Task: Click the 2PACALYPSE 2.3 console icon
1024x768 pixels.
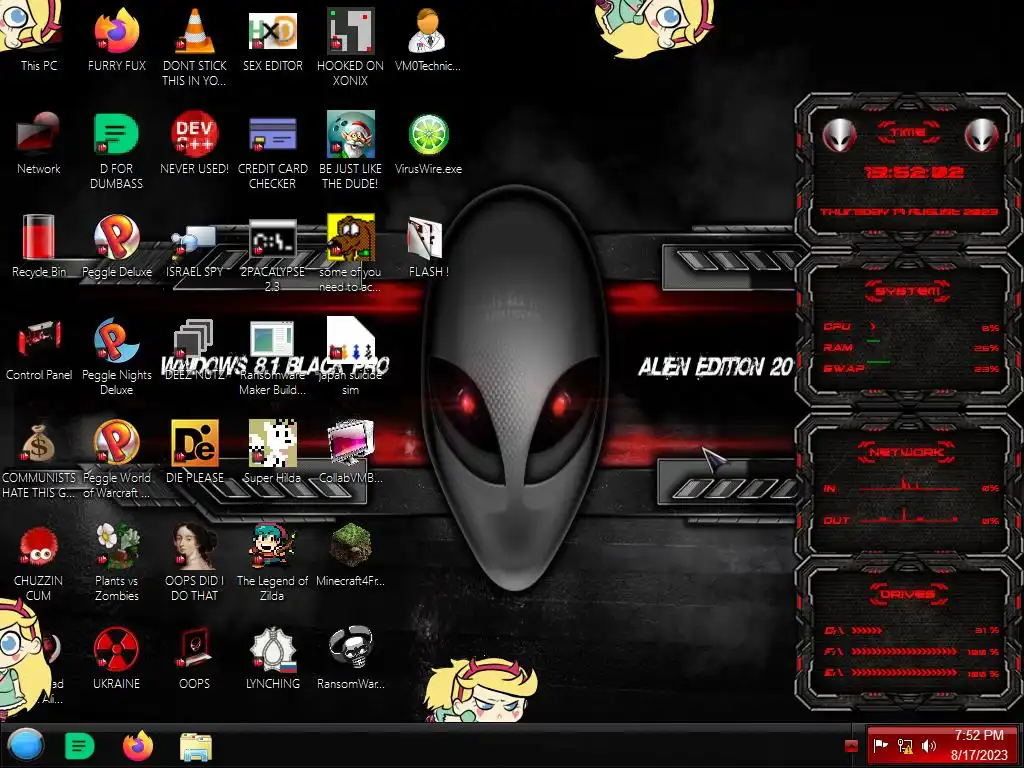Action: pos(272,253)
